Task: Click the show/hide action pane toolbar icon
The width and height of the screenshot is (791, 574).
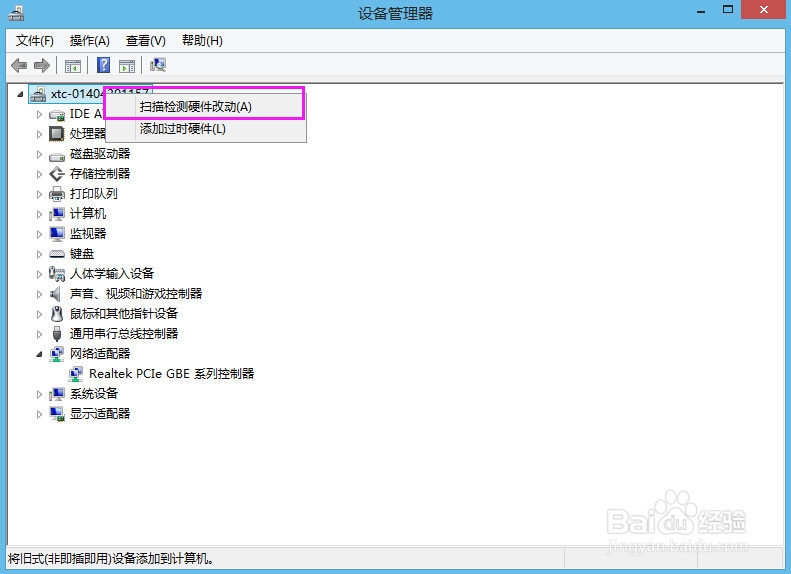Action: coord(127,66)
